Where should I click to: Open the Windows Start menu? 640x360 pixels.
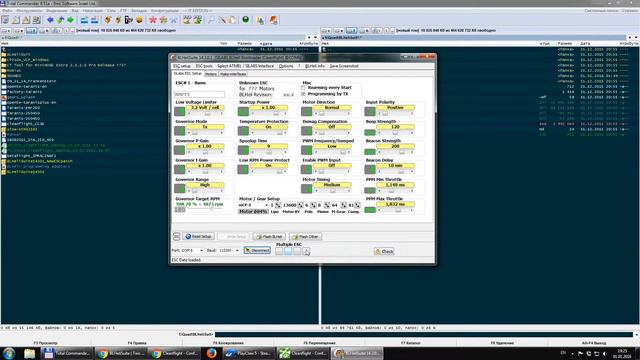[x=9, y=353]
